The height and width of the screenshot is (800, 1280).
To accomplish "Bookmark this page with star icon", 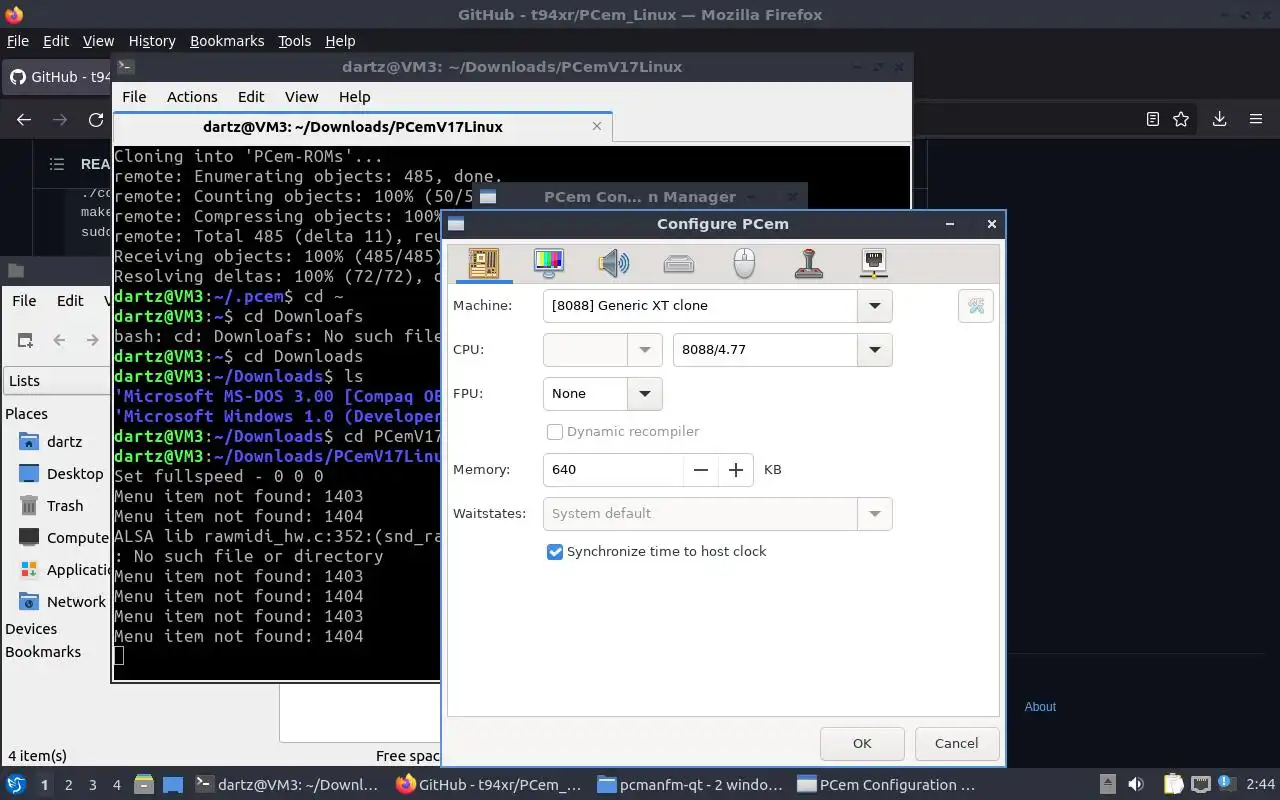I will 1181,119.
